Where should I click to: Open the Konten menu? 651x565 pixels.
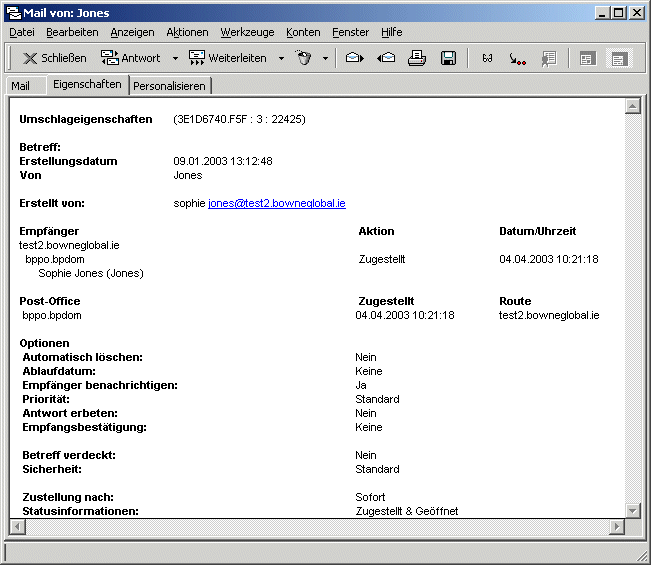303,32
